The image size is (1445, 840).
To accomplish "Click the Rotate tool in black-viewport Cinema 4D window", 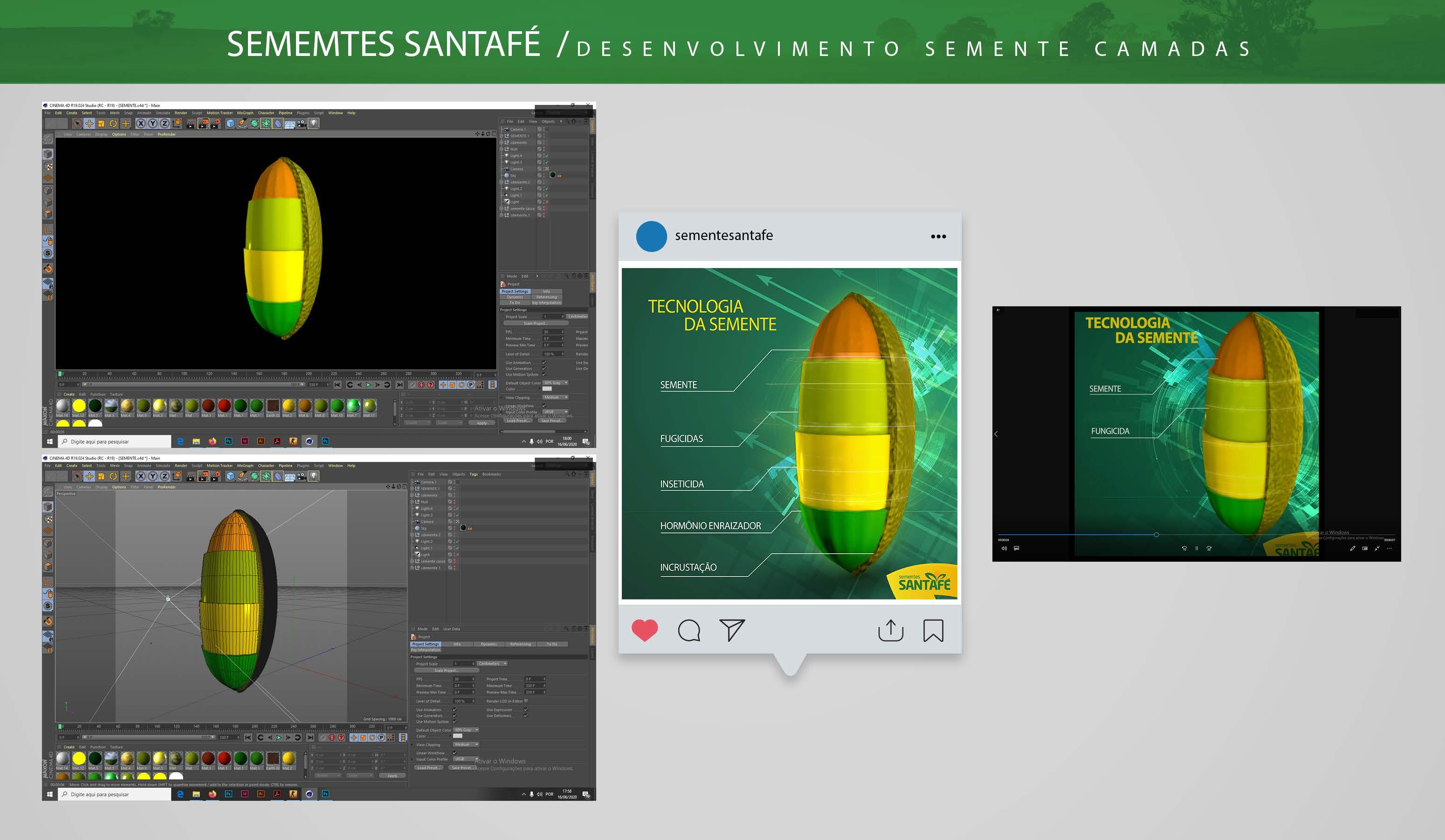I will pyautogui.click(x=113, y=123).
